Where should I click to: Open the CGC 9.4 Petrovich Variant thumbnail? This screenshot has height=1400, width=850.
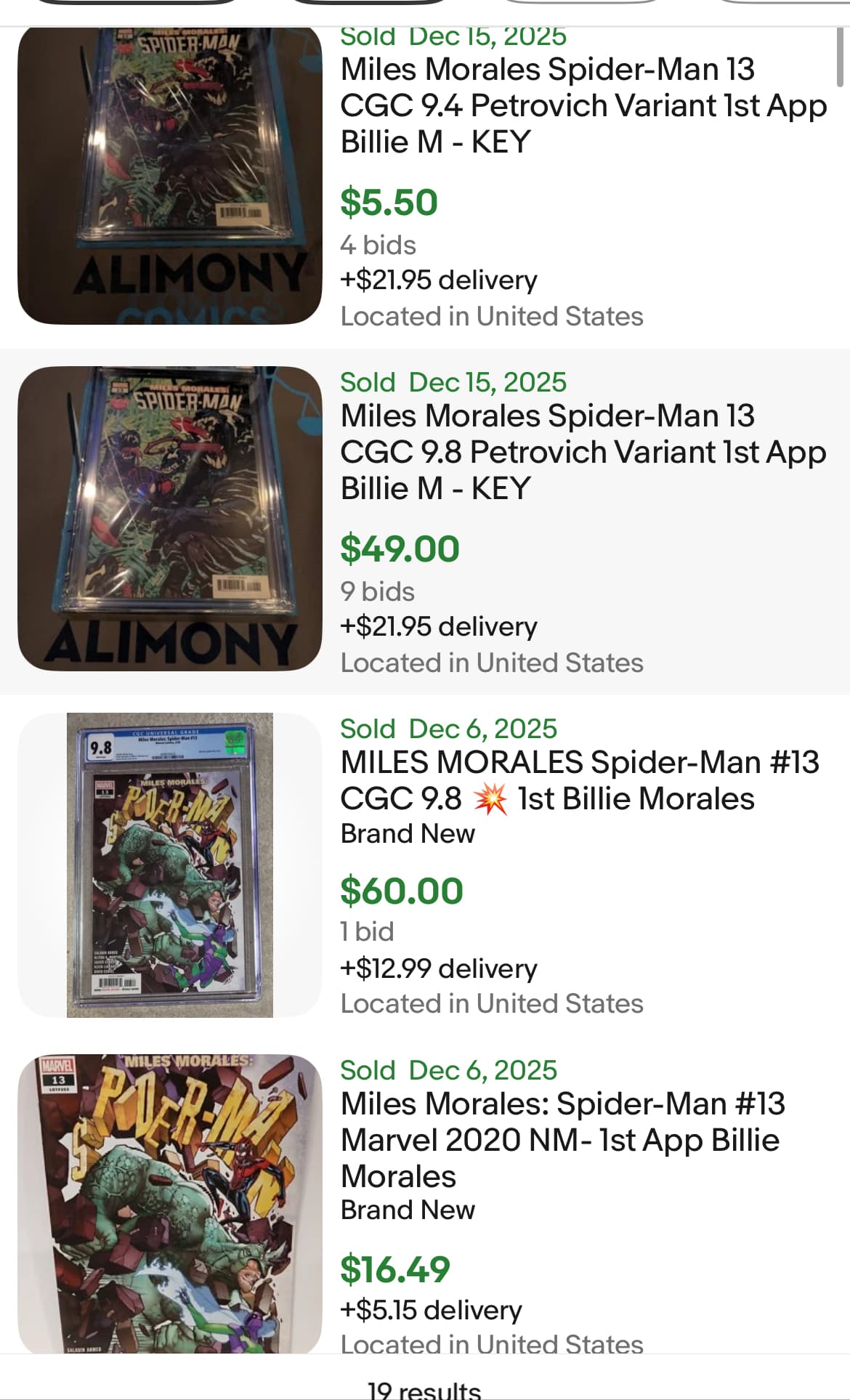pos(169,176)
